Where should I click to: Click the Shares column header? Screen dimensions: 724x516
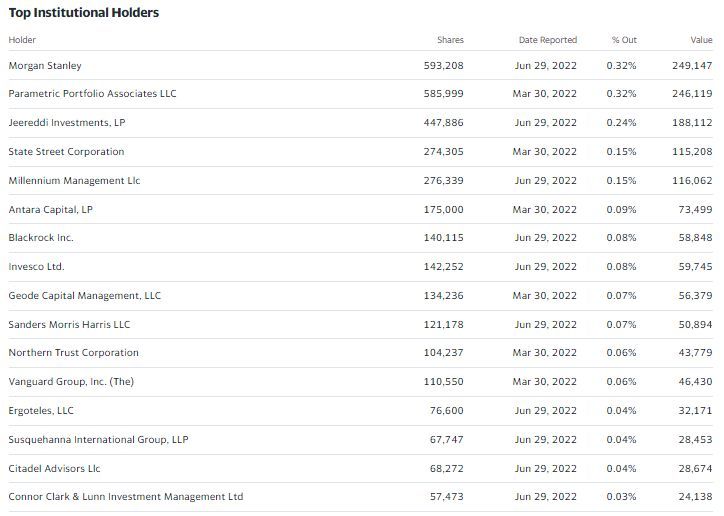coord(450,40)
